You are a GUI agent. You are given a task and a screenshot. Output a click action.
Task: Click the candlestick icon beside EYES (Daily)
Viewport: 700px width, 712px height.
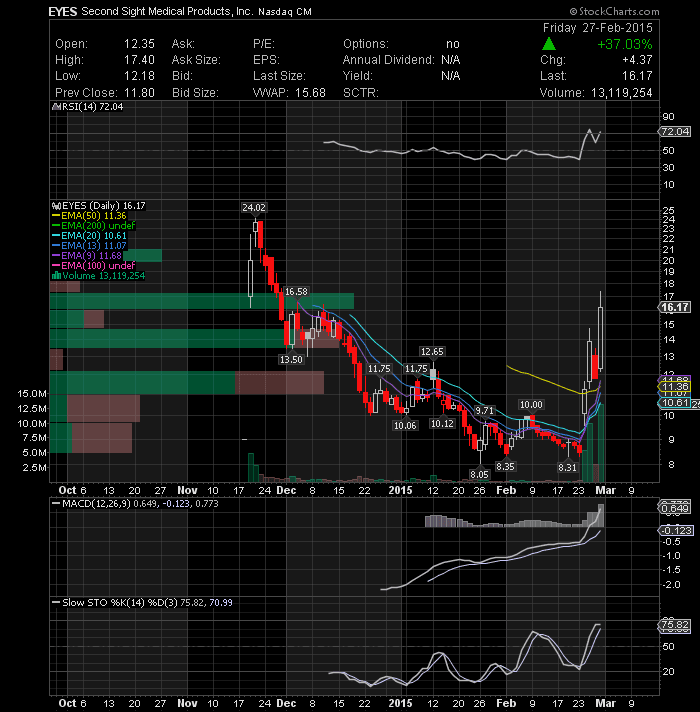[x=56, y=206]
